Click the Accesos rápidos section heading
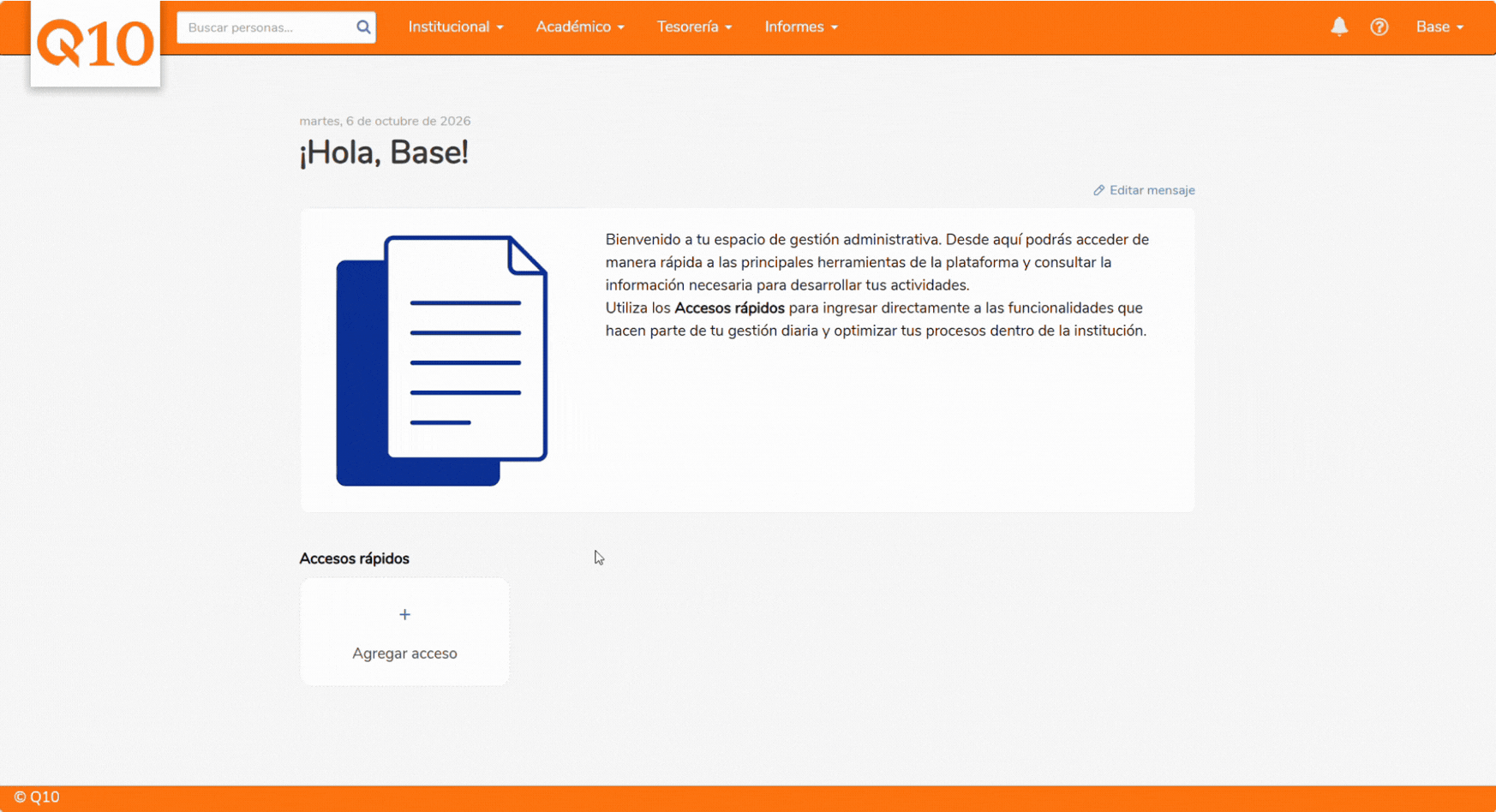Screen dimensions: 1496x812 coord(354,558)
